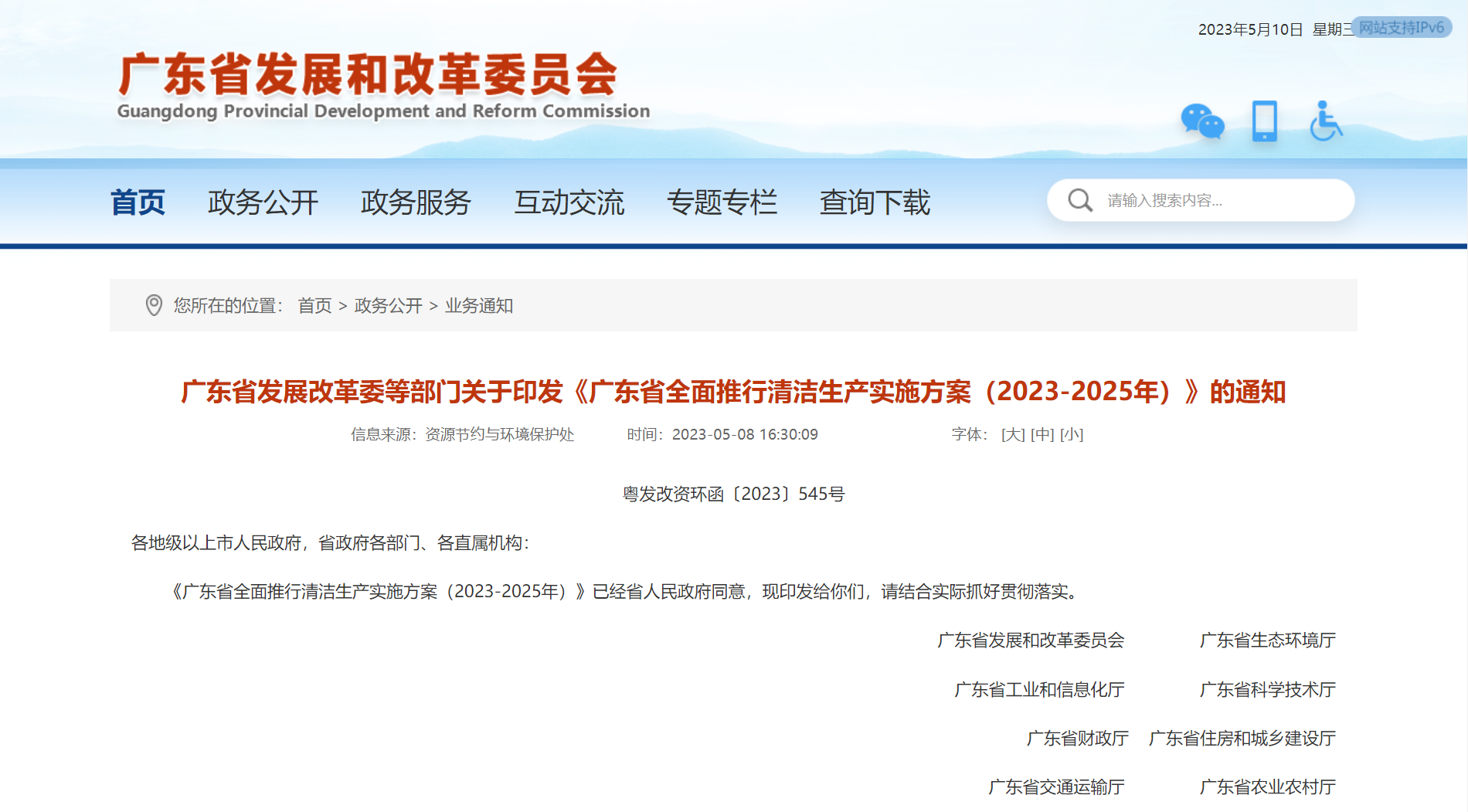Click signature 广东省住房和城乡建设厅
This screenshot has height=812, width=1468.
pos(1242,739)
